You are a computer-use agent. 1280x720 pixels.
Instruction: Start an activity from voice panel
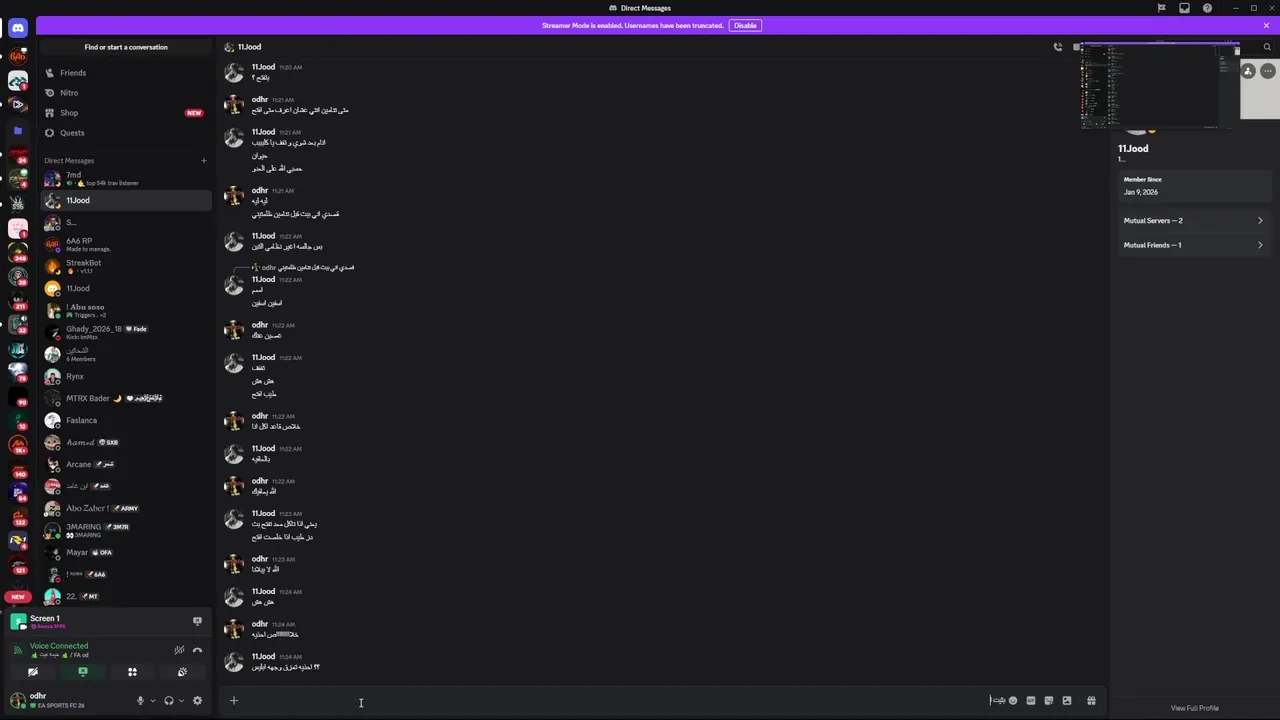click(x=132, y=672)
